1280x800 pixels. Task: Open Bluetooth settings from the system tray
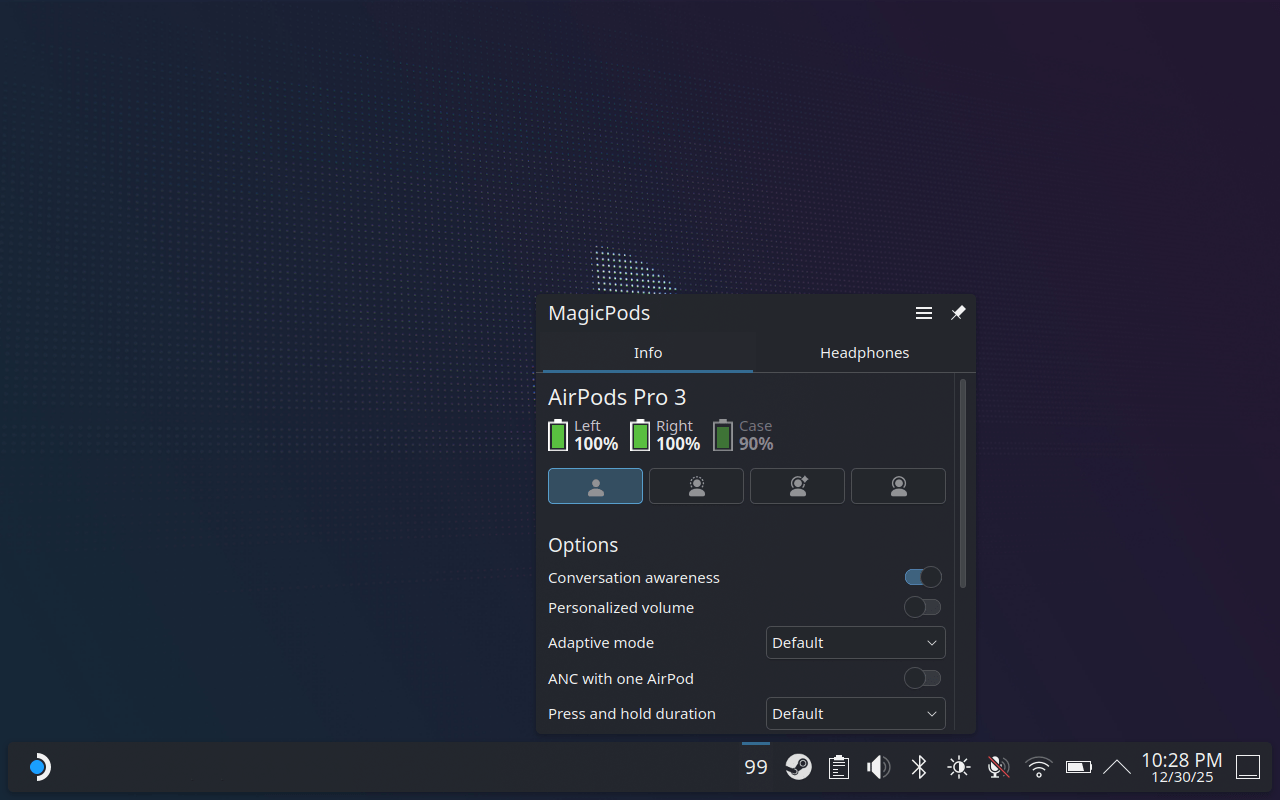point(918,766)
